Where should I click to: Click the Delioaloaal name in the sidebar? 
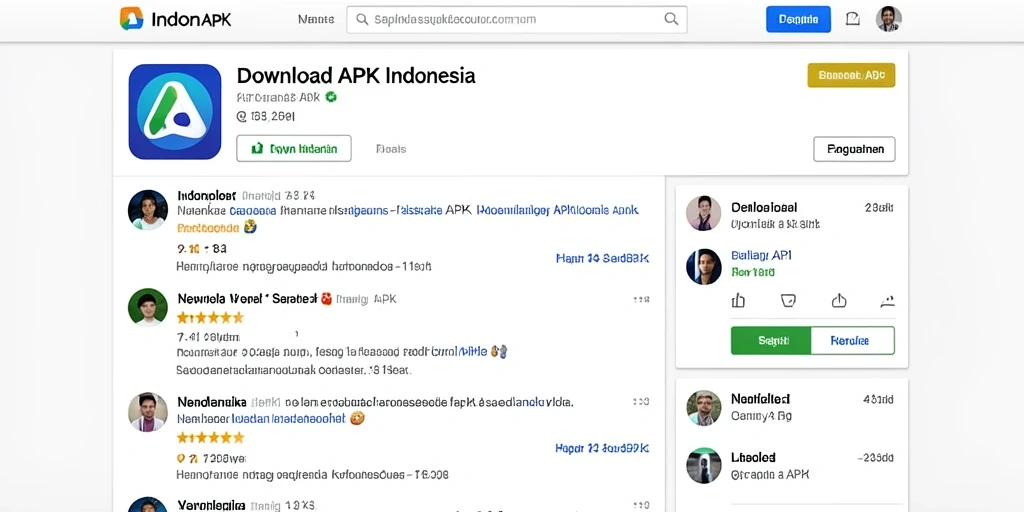pyautogui.click(x=764, y=208)
